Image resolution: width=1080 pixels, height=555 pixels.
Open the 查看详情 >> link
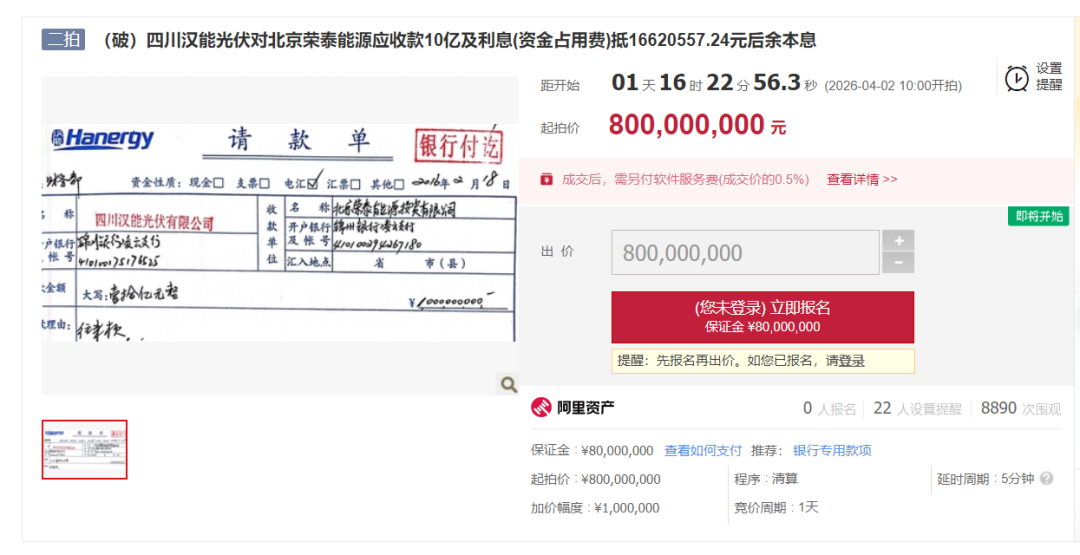pyautogui.click(x=861, y=179)
